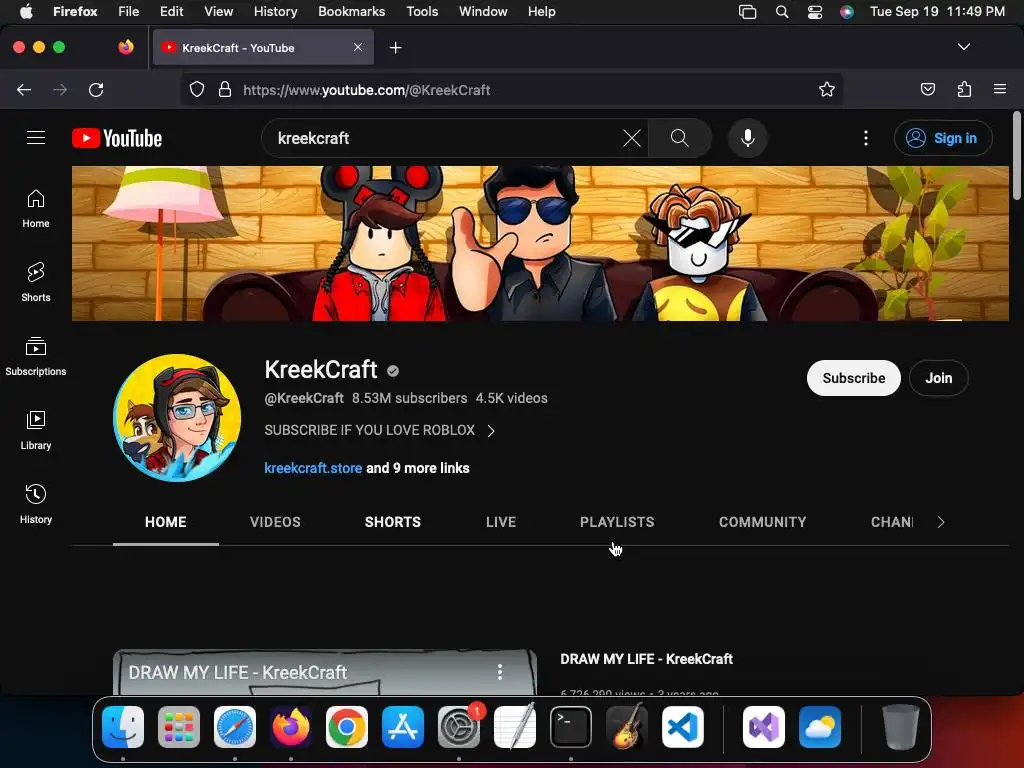
Task: Open Shorts in sidebar
Action: (36, 283)
